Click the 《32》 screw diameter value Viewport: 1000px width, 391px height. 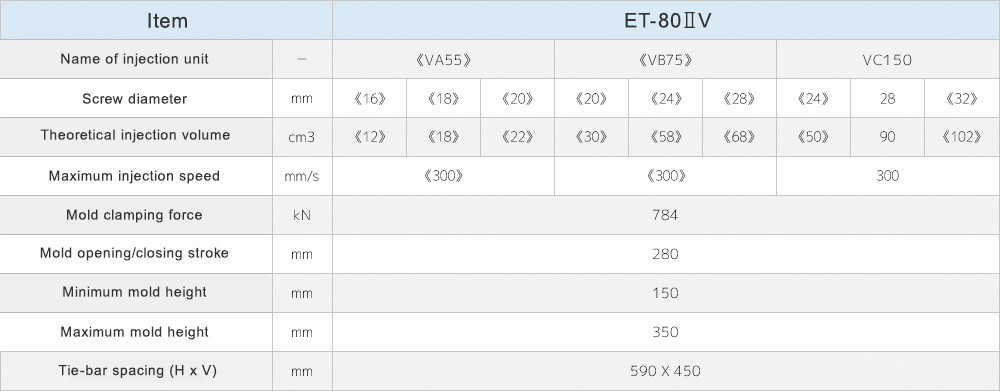[962, 99]
